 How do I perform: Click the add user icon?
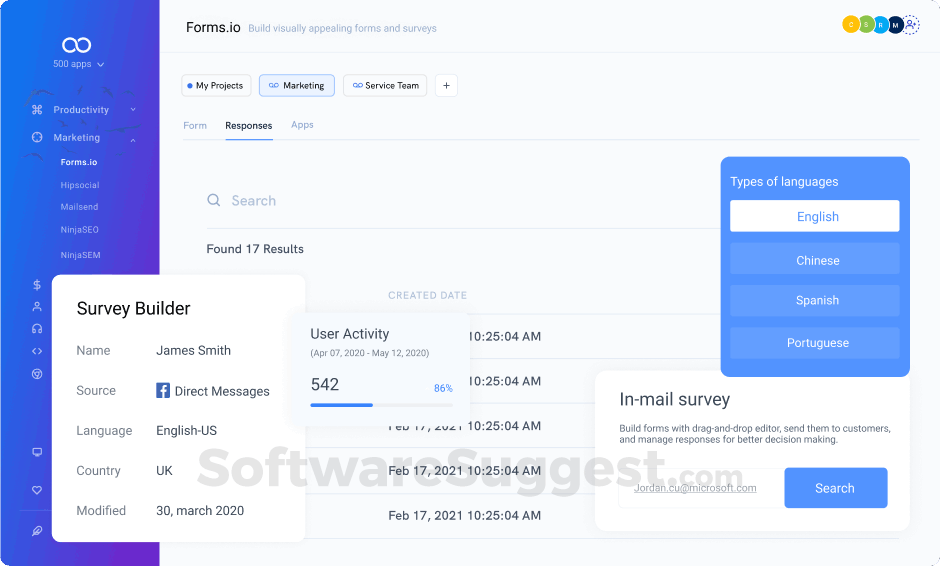coord(911,25)
